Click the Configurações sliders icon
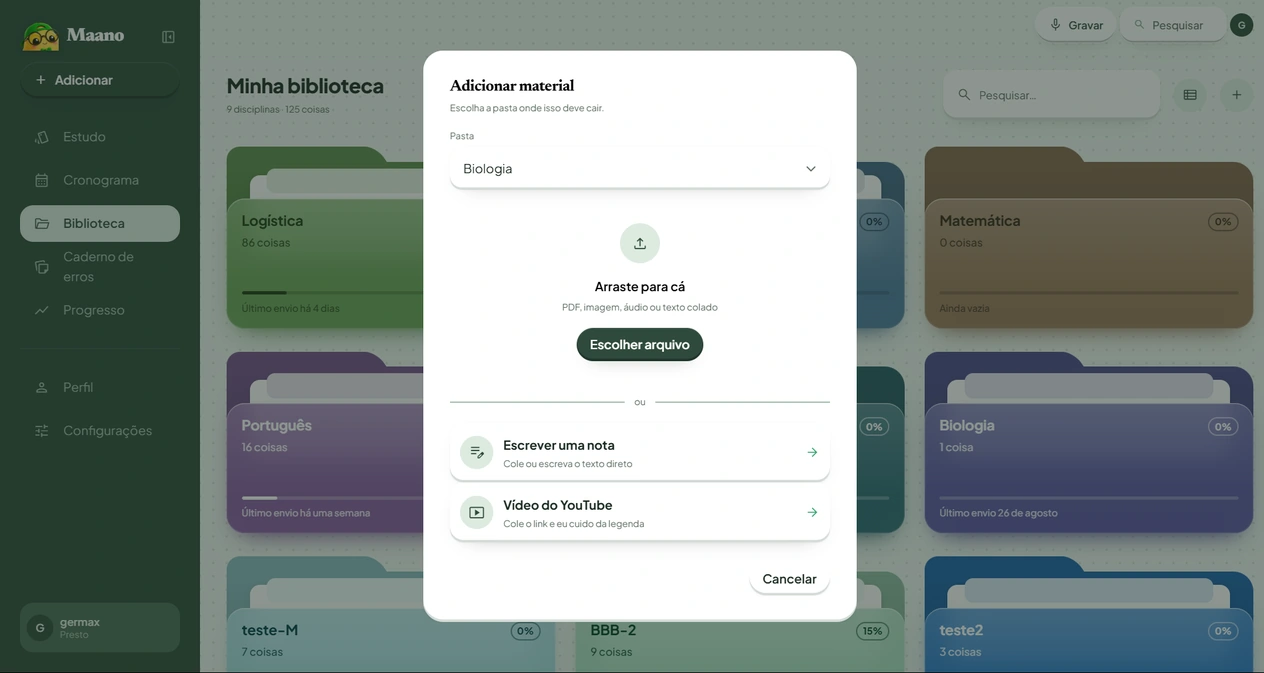Screen dimensions: 1264x673 coord(42,431)
